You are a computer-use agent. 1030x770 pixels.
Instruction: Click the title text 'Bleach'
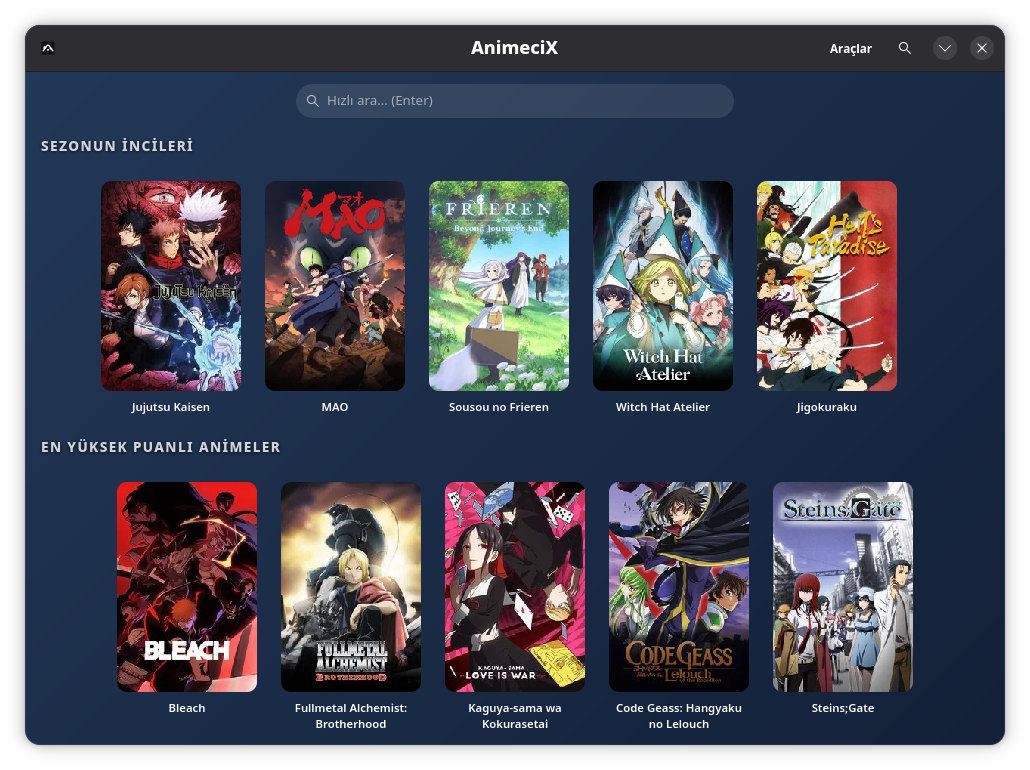(187, 708)
